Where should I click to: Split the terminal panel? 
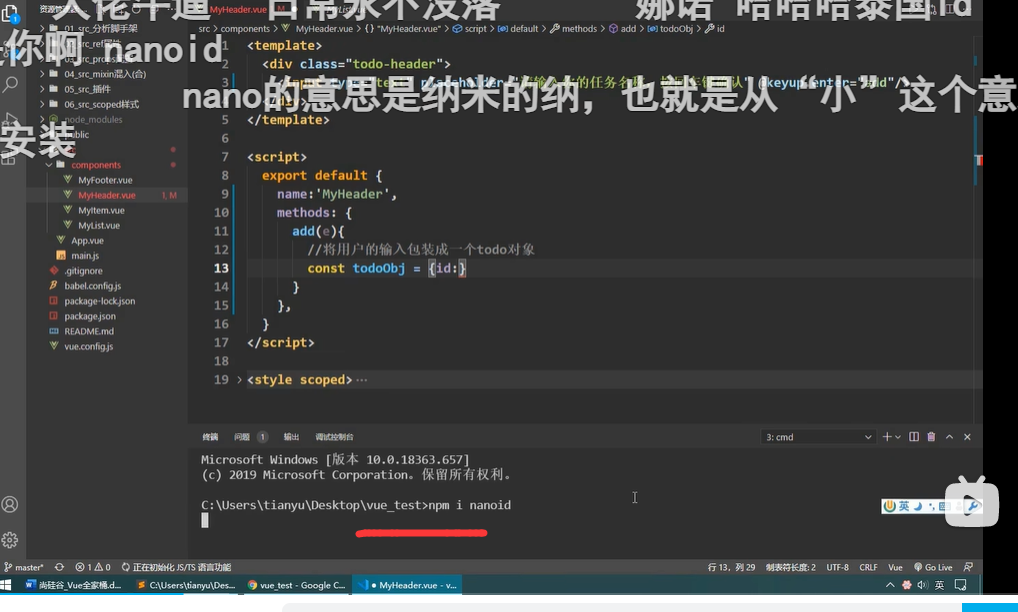coord(913,437)
